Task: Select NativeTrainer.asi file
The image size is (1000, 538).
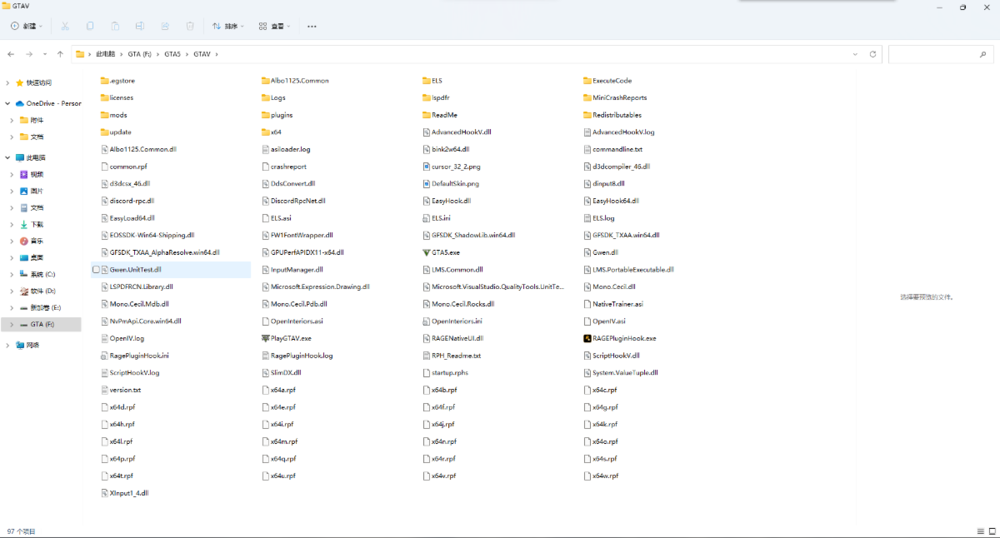Action: [614, 304]
